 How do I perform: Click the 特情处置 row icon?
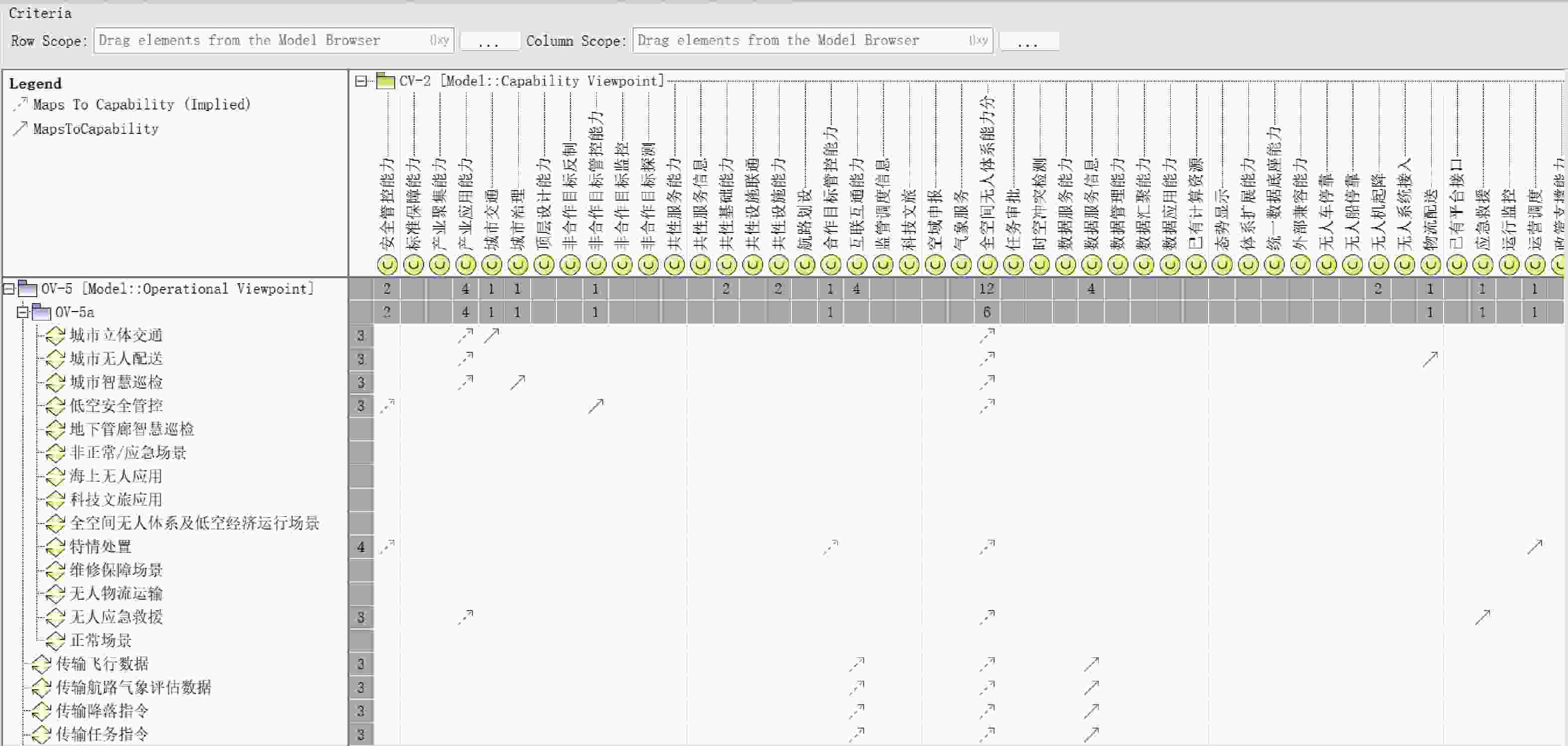pyautogui.click(x=55, y=547)
